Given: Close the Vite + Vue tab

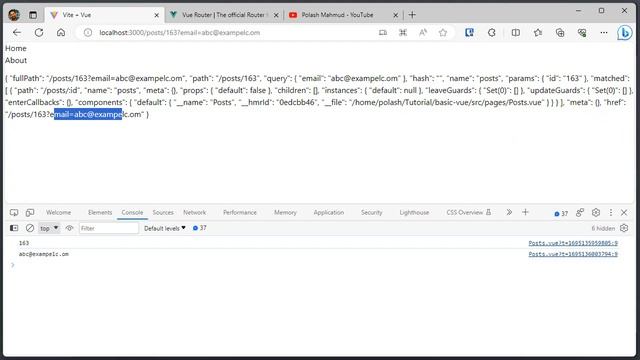Looking at the screenshot, I should pos(156,15).
